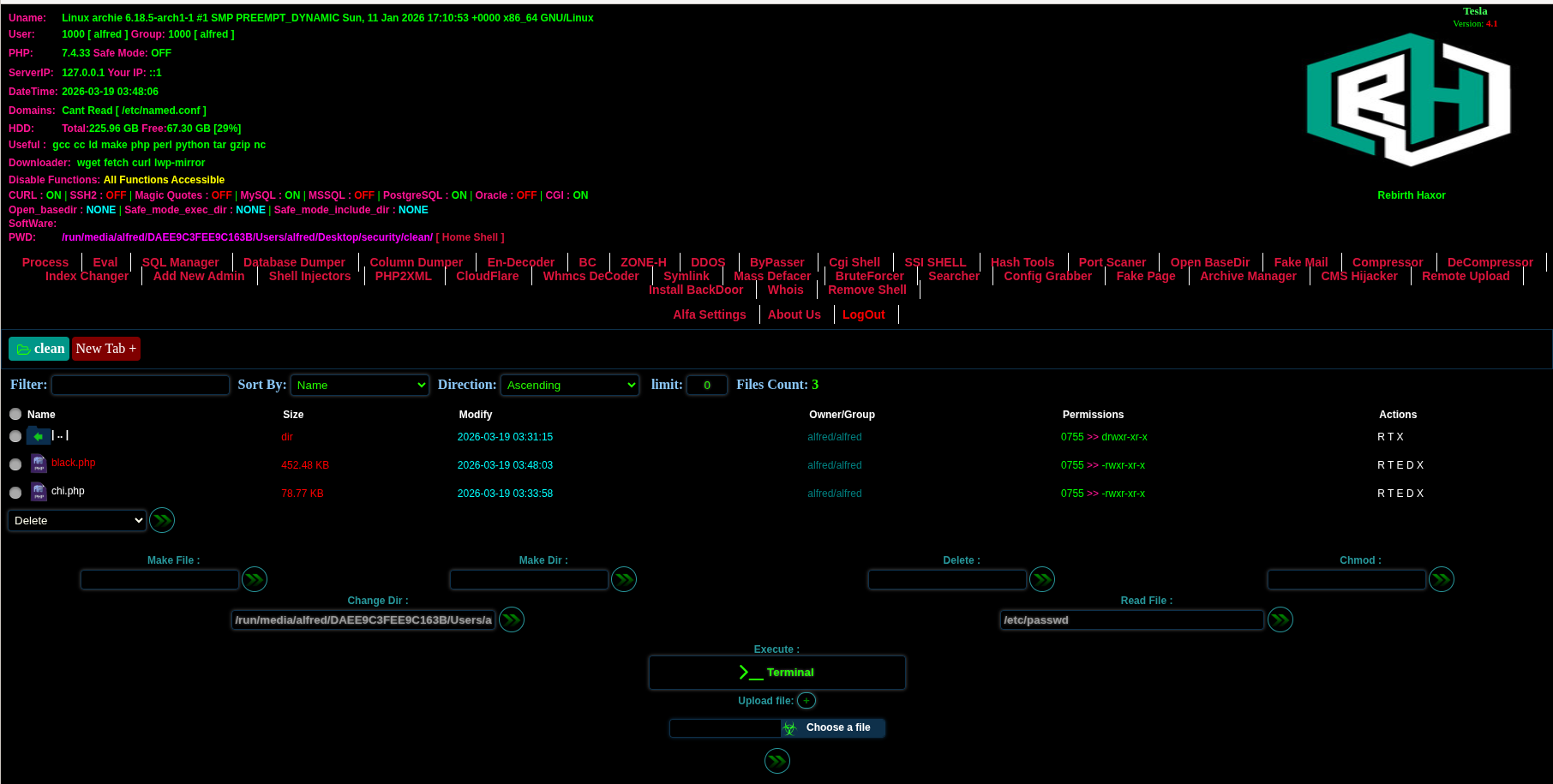Click the go arrow beside Make Dir
Screen dimensions: 1553x784
coord(624,579)
